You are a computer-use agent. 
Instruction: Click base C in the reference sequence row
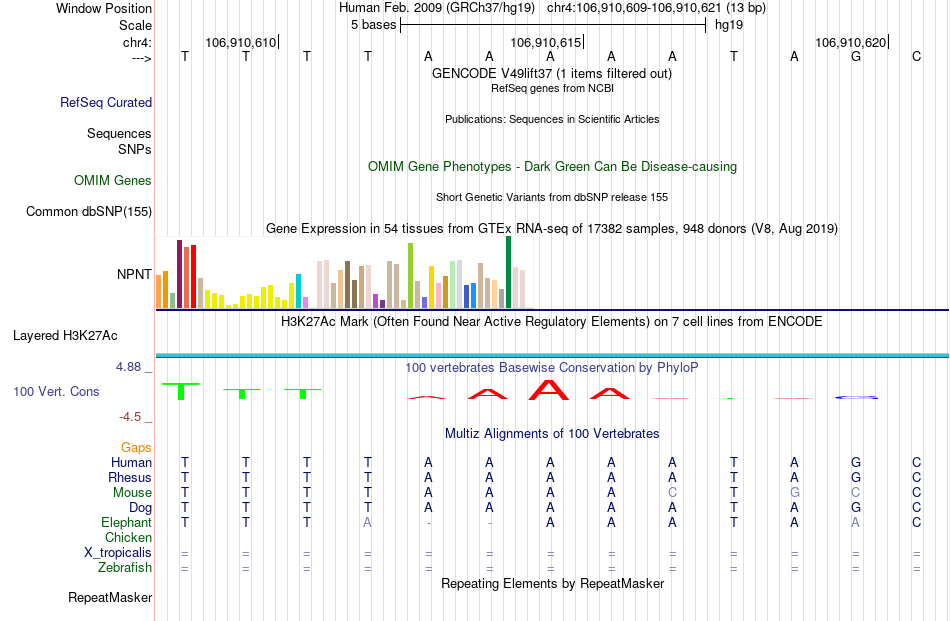[x=917, y=57]
